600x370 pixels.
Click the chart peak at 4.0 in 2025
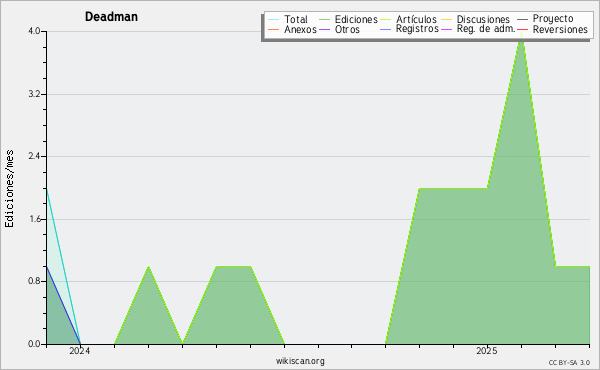[521, 34]
